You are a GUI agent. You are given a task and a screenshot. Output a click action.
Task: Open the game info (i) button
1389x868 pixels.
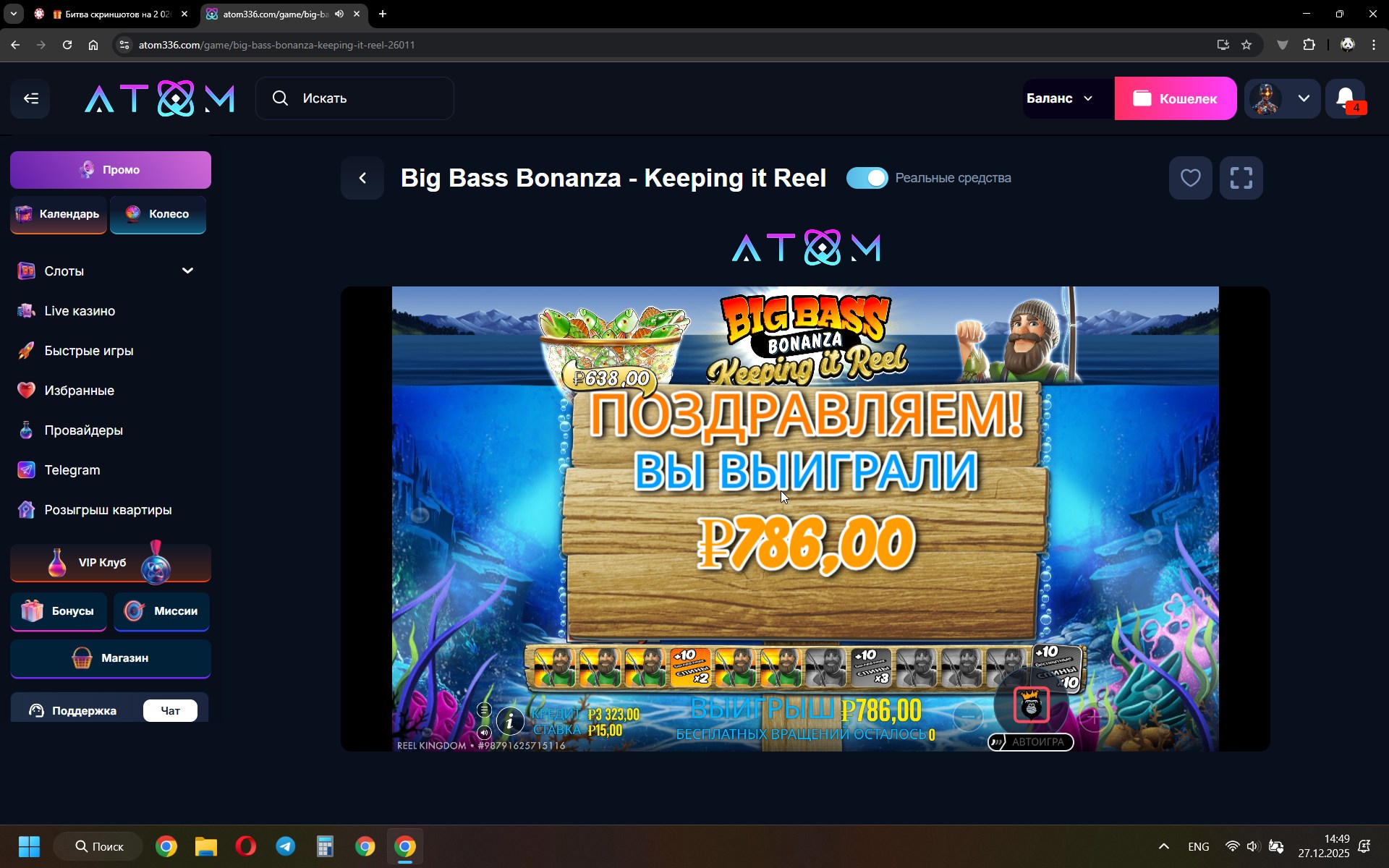(x=510, y=720)
